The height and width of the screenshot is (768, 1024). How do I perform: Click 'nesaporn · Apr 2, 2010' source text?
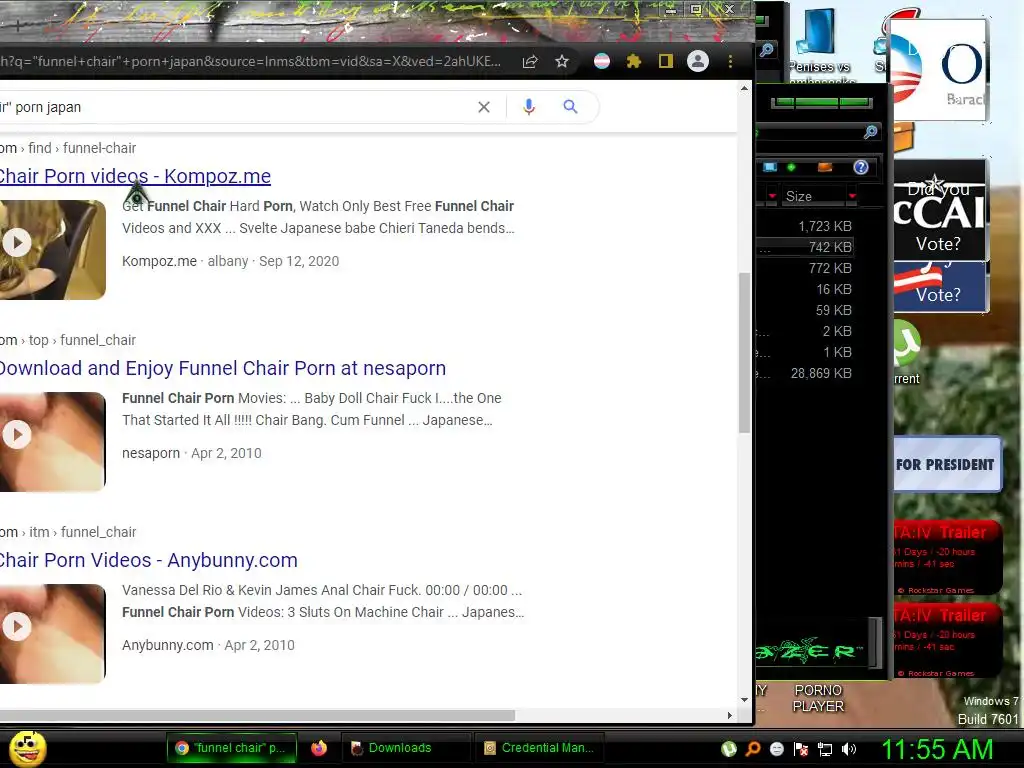(191, 453)
